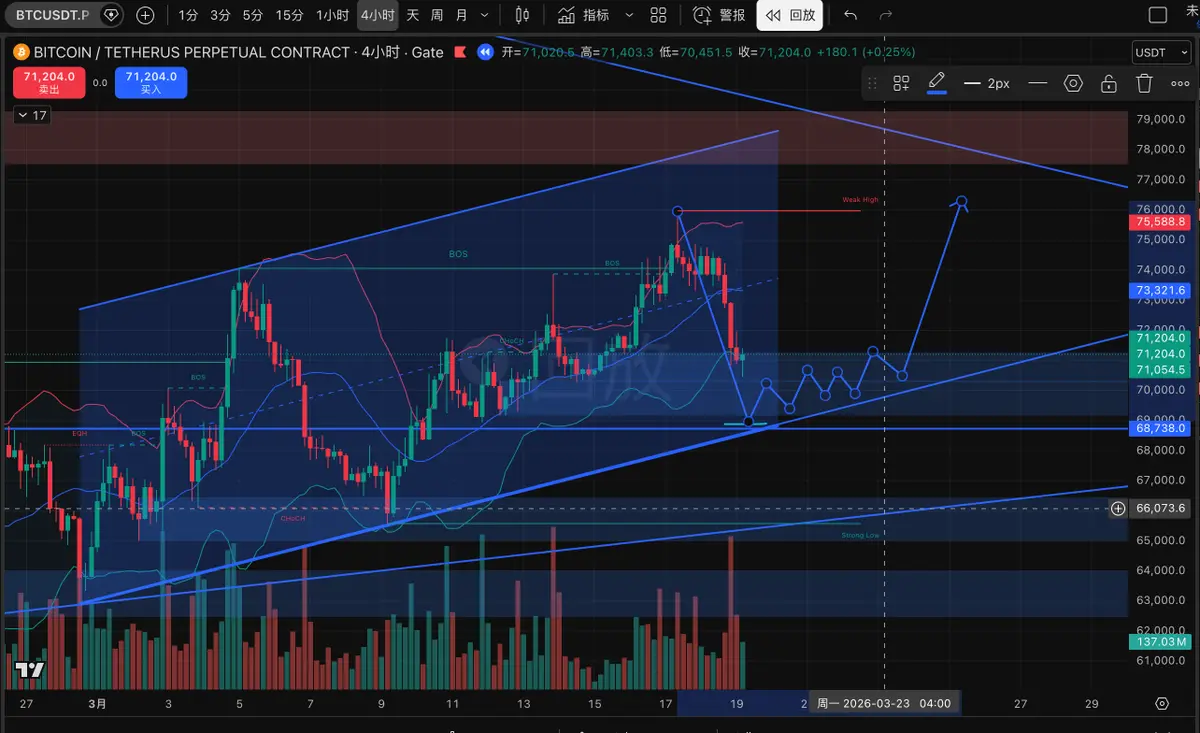Toggle the lock on selected drawing
This screenshot has height=733, width=1200.
pyautogui.click(x=1108, y=84)
